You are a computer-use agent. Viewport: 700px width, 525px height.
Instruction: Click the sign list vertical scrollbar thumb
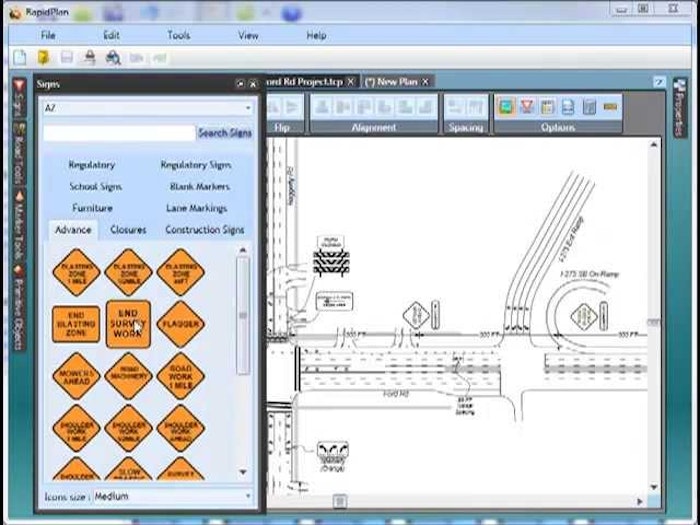click(243, 315)
